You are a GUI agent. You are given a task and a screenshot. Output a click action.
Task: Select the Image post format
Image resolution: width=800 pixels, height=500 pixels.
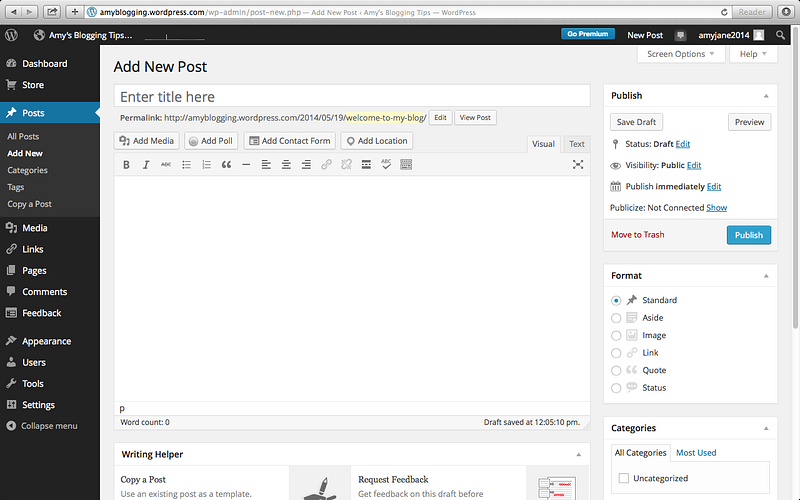[x=616, y=336]
